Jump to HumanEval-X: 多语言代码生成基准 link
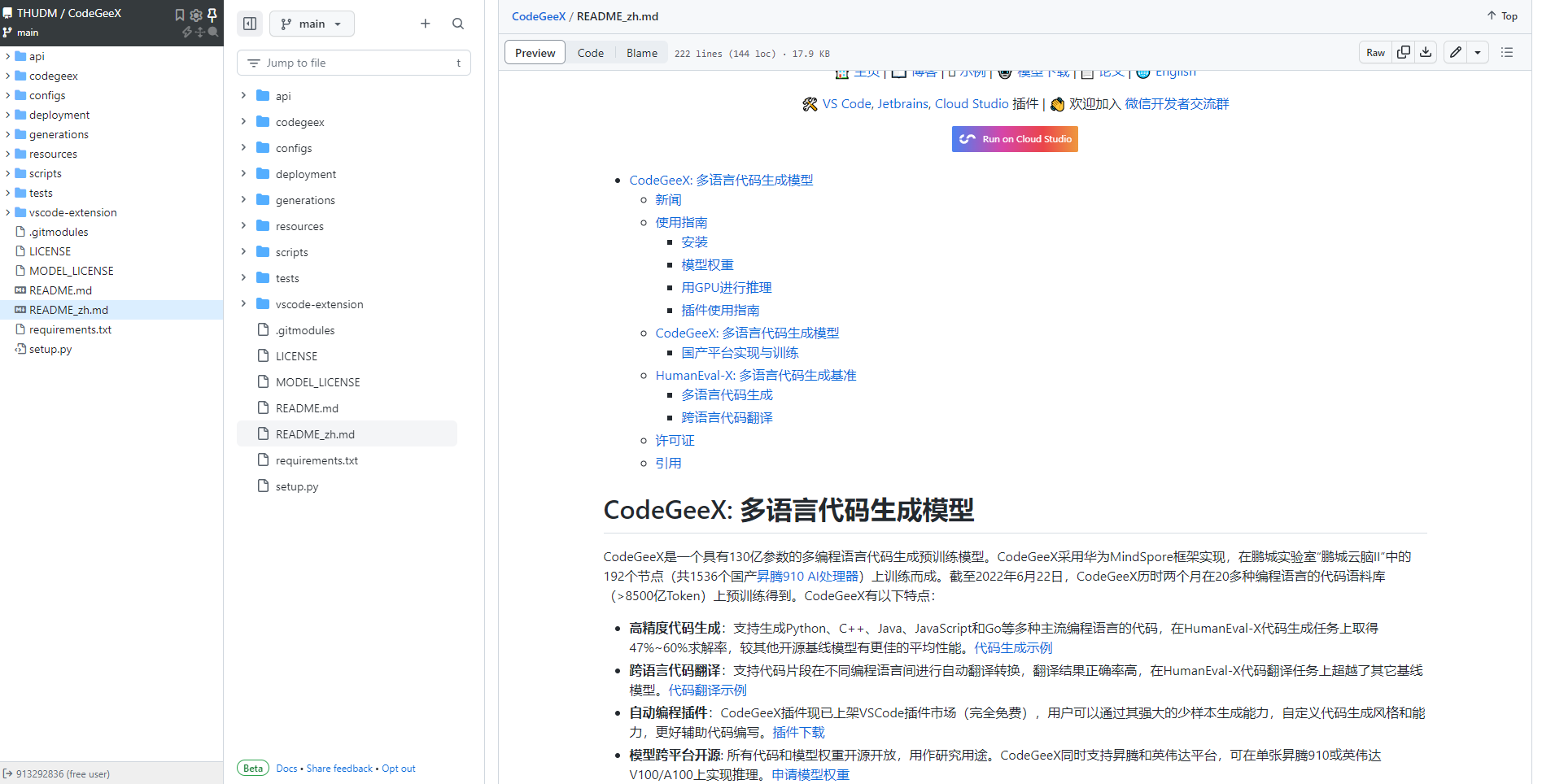 (x=756, y=376)
